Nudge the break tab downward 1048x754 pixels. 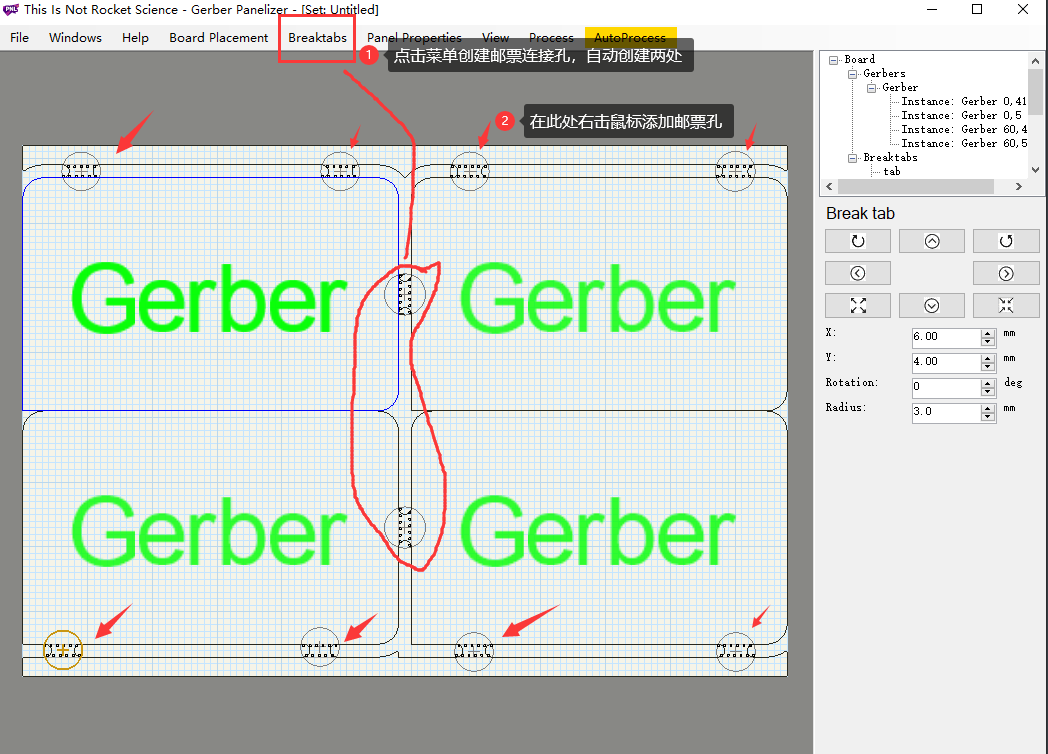[931, 305]
